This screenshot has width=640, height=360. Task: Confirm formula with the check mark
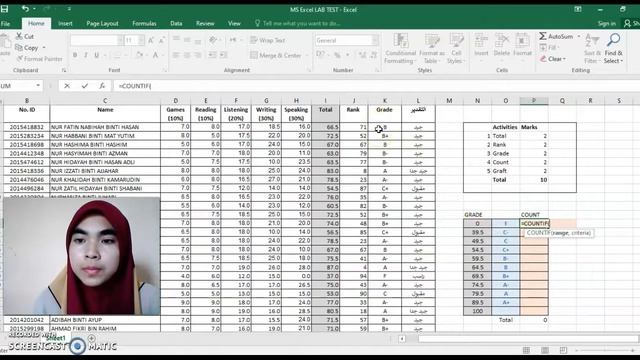pyautogui.click(x=84, y=86)
